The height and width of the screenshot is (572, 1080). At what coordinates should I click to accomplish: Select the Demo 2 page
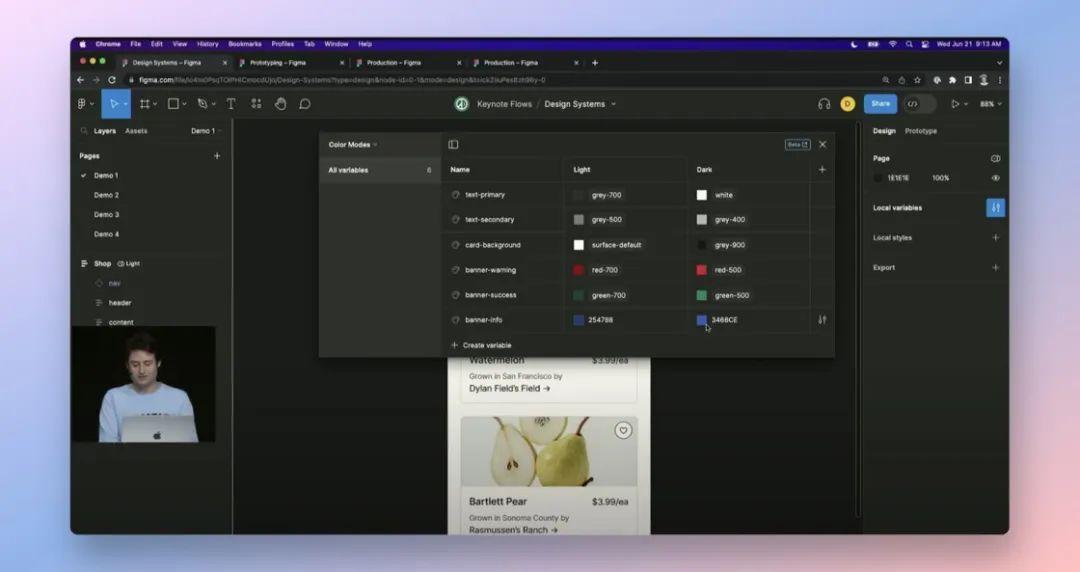click(x=106, y=195)
